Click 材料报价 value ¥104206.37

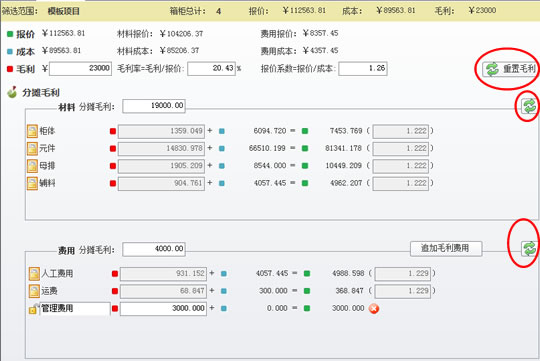coord(181,34)
